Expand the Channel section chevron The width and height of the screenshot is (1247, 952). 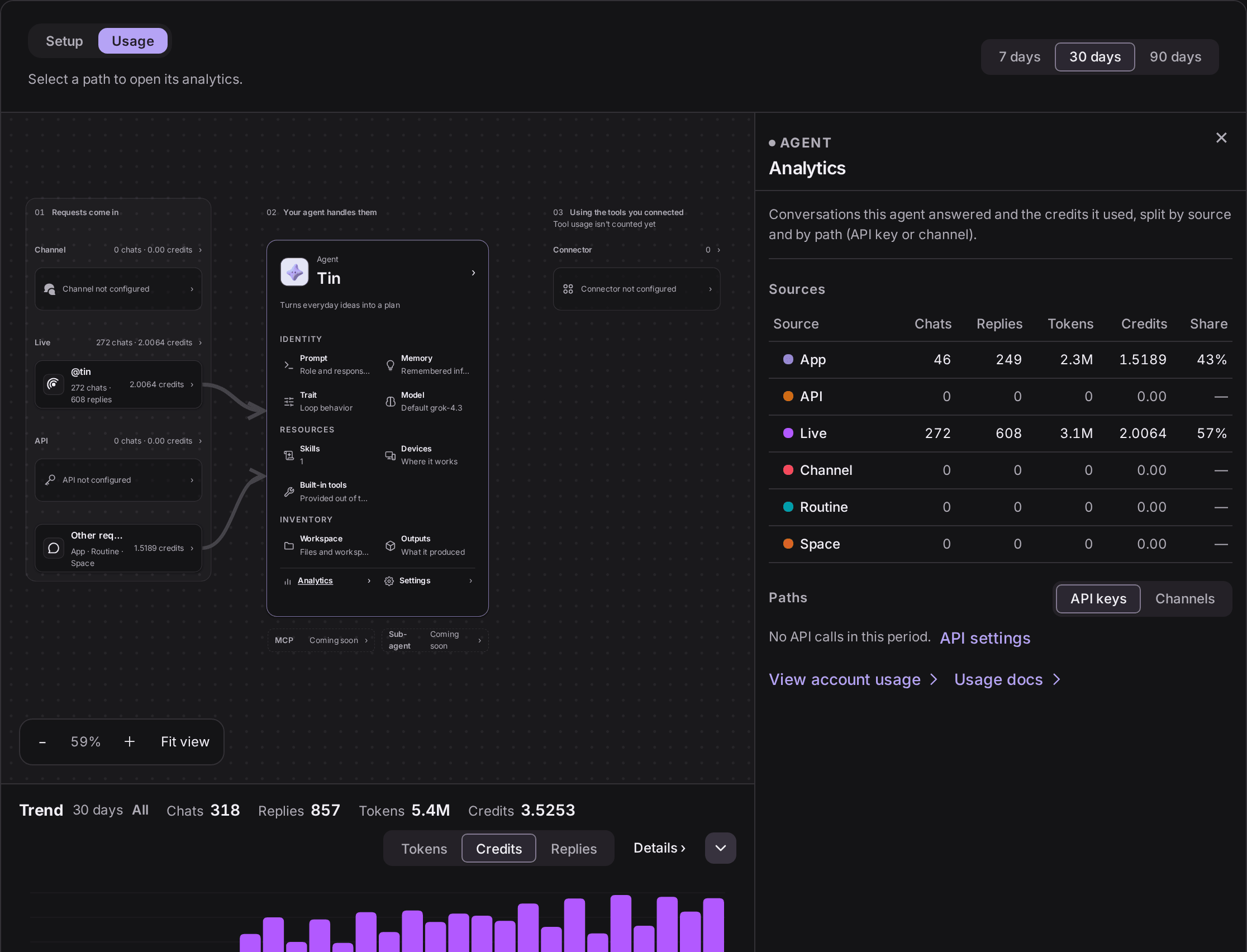click(x=200, y=250)
